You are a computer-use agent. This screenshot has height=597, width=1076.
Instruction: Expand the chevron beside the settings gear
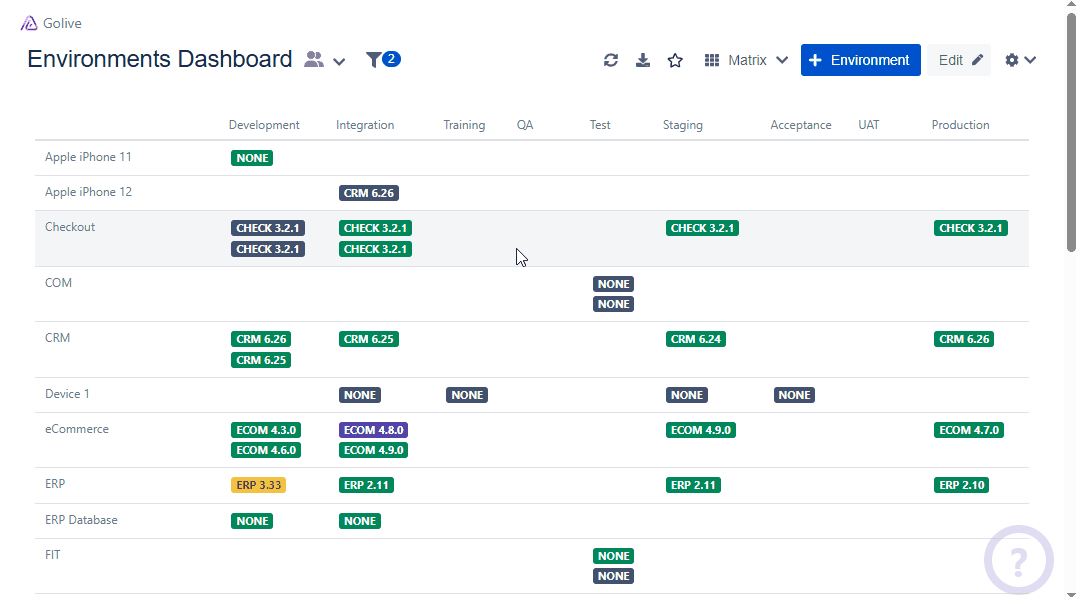1030,60
